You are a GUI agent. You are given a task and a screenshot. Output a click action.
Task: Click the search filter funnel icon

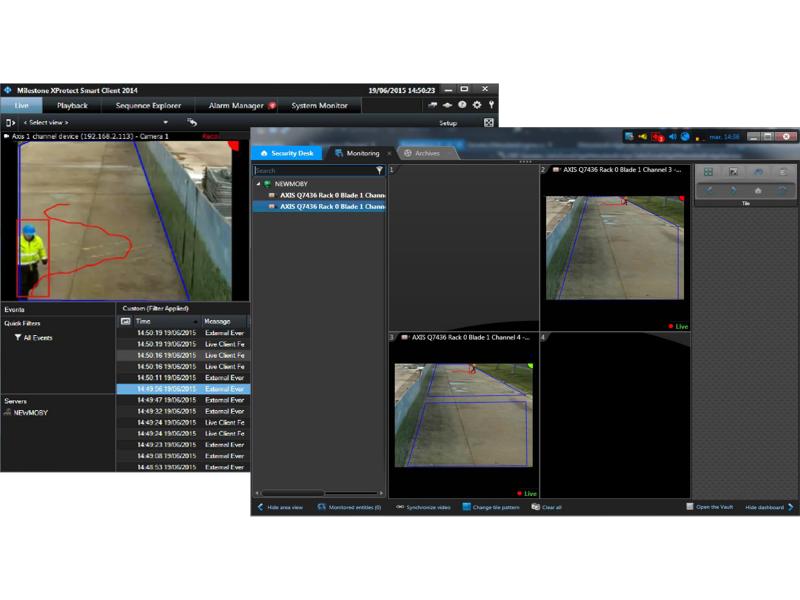pyautogui.click(x=380, y=170)
